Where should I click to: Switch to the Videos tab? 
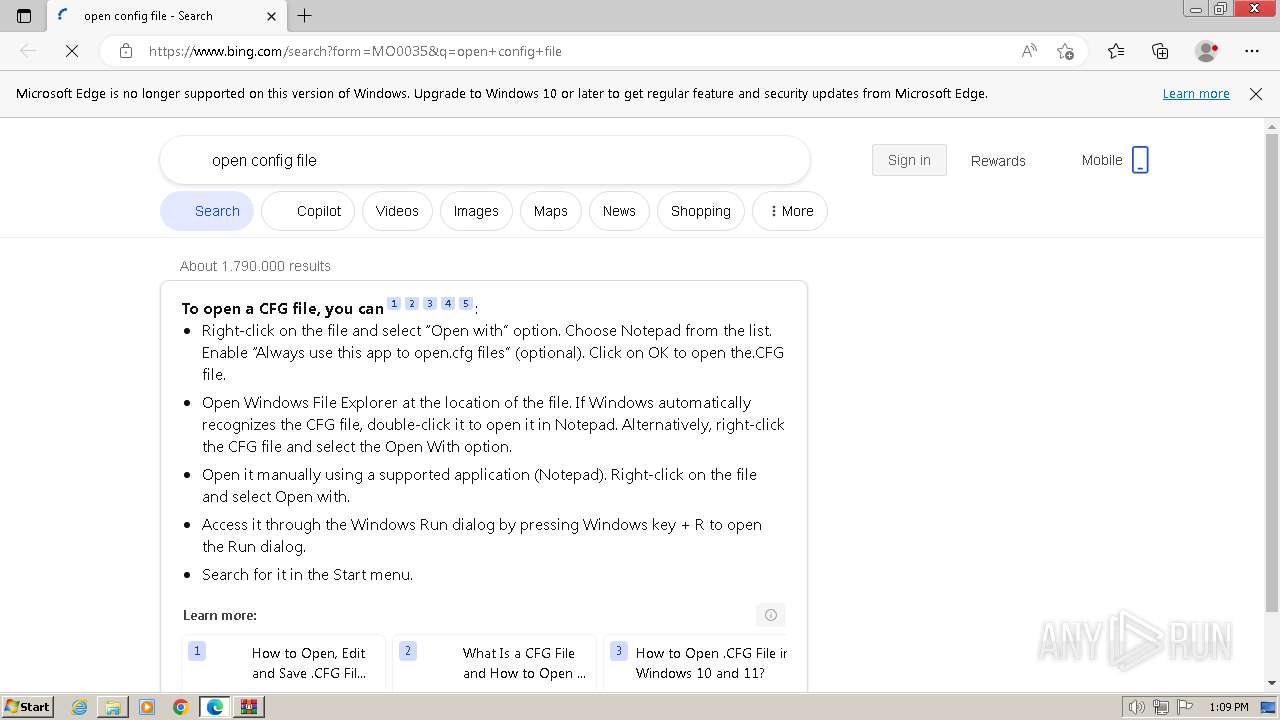point(397,211)
